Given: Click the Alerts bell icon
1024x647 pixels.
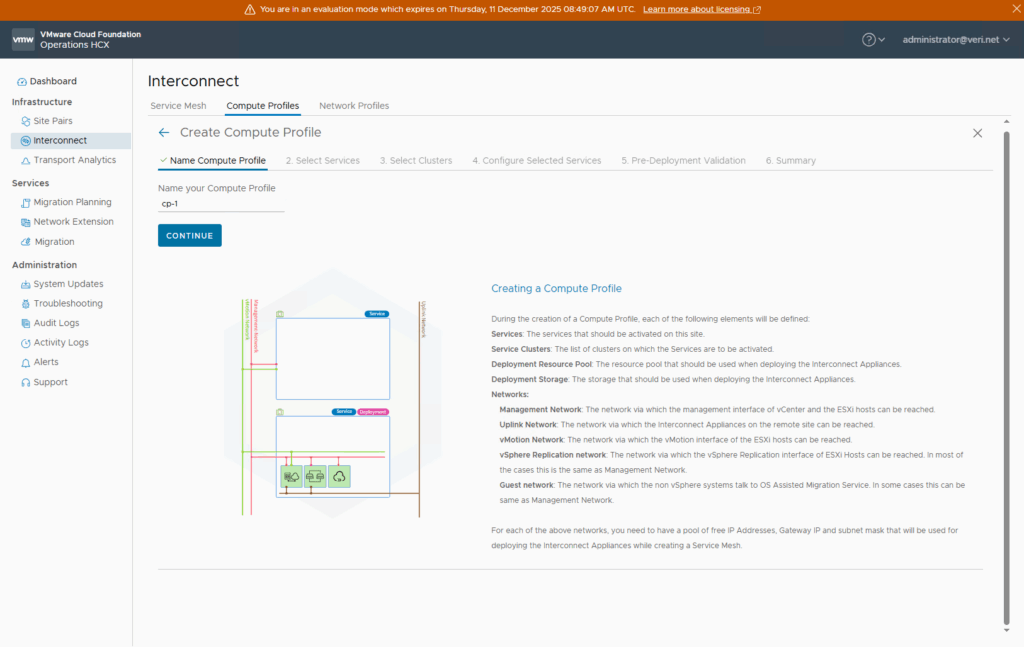Looking at the screenshot, I should (25, 362).
